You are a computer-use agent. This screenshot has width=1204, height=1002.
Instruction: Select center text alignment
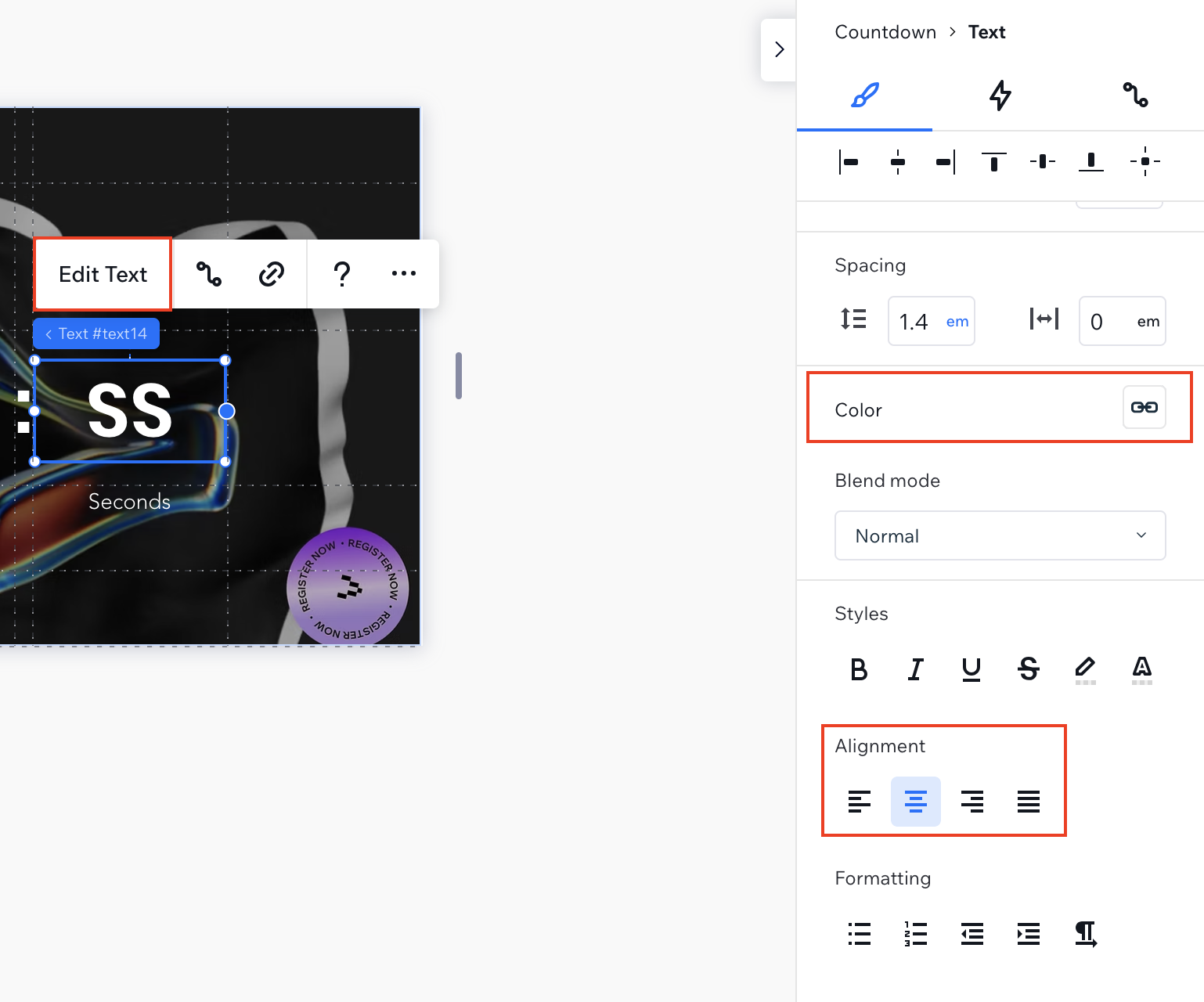point(916,802)
